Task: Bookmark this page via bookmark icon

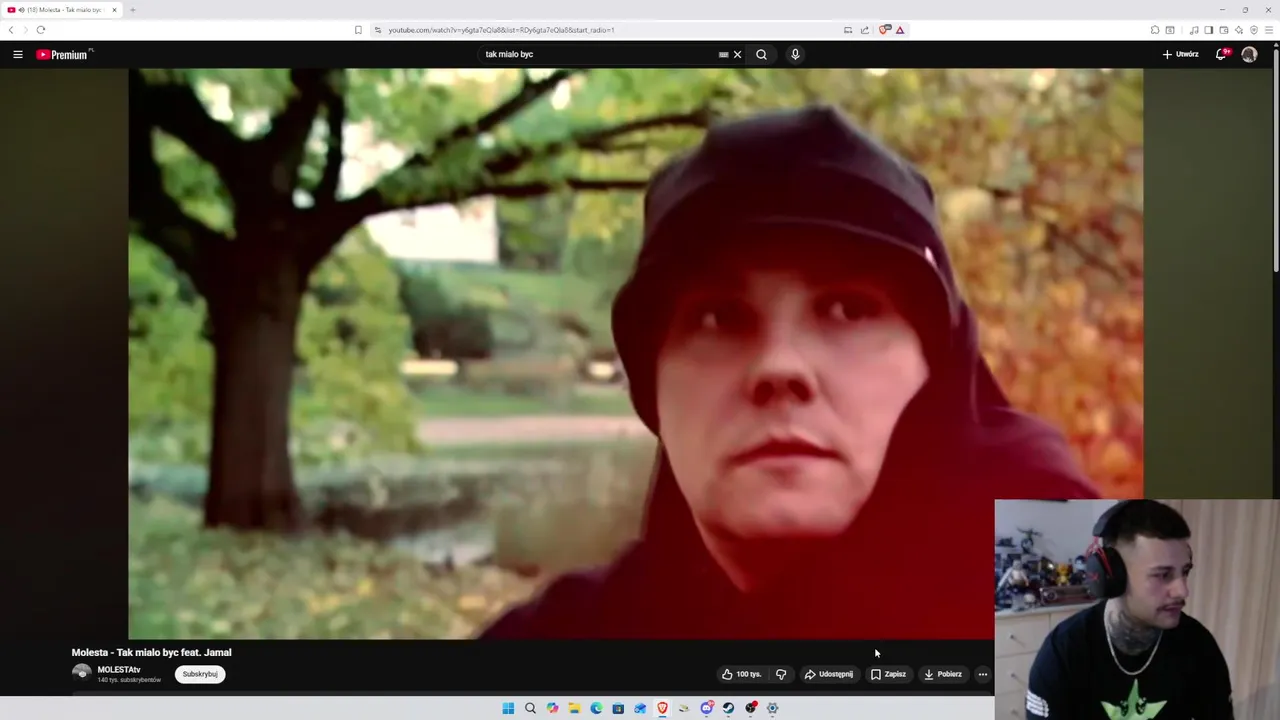Action: (358, 30)
